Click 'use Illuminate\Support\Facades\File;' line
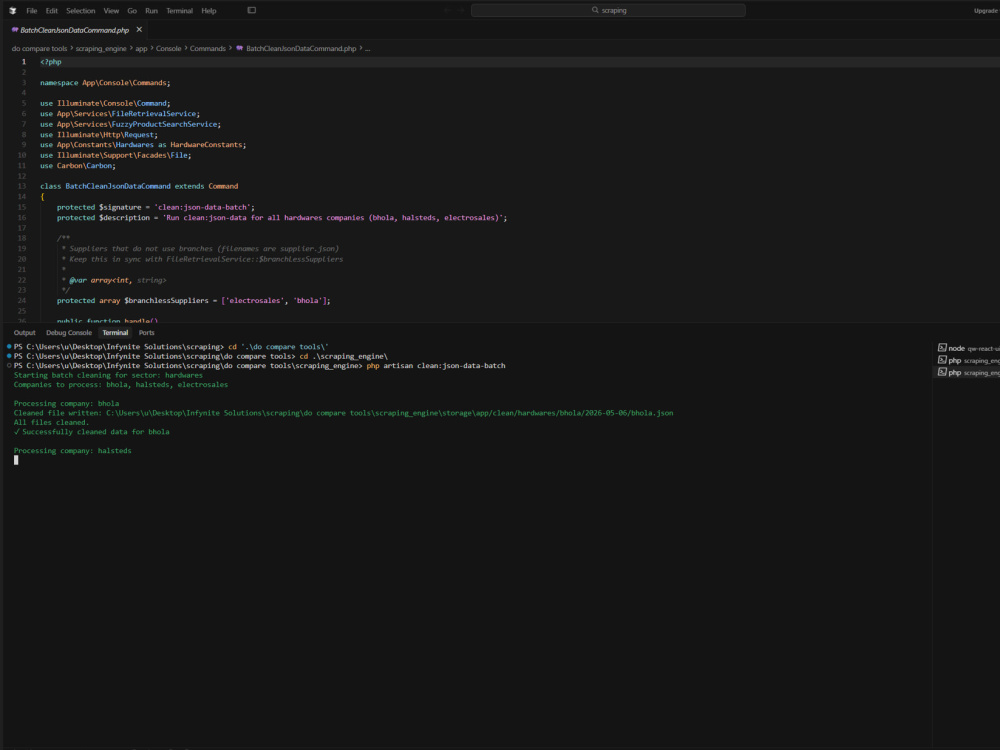This screenshot has width=1000, height=750. click(115, 155)
